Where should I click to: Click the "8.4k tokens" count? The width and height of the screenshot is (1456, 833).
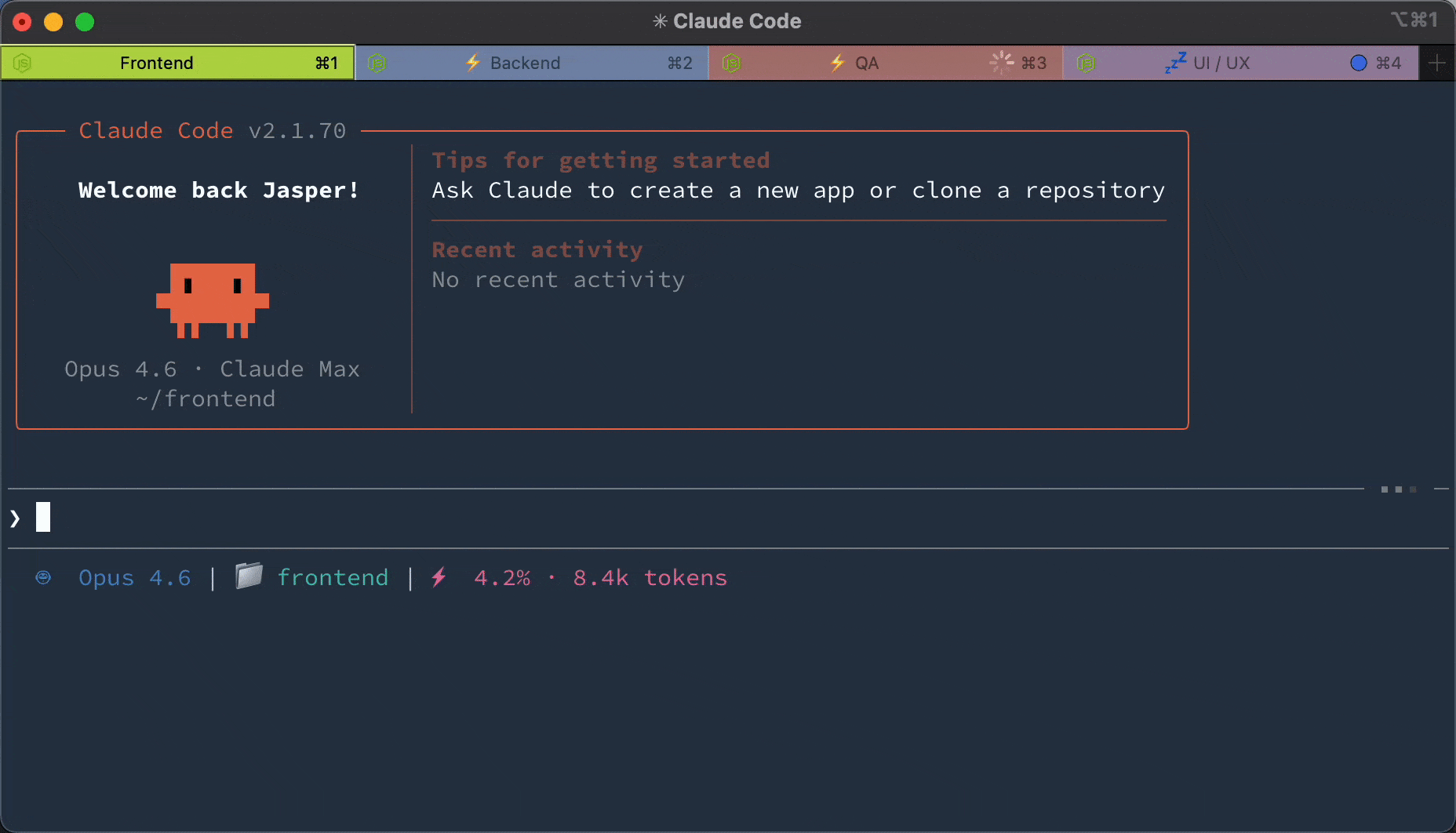650,578
